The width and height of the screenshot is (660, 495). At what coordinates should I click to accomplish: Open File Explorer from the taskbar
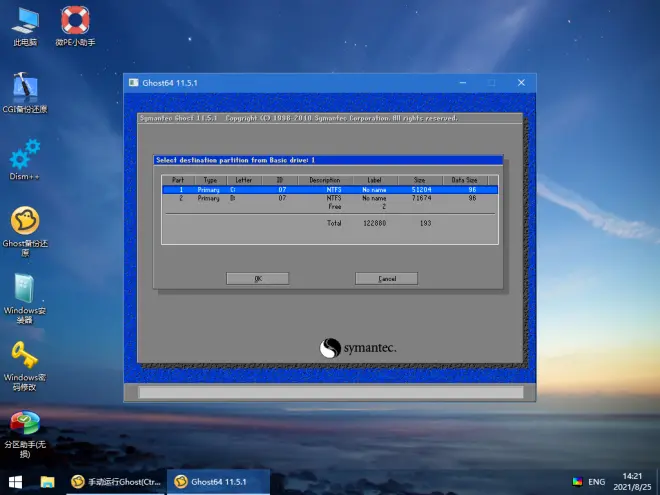[x=47, y=482]
